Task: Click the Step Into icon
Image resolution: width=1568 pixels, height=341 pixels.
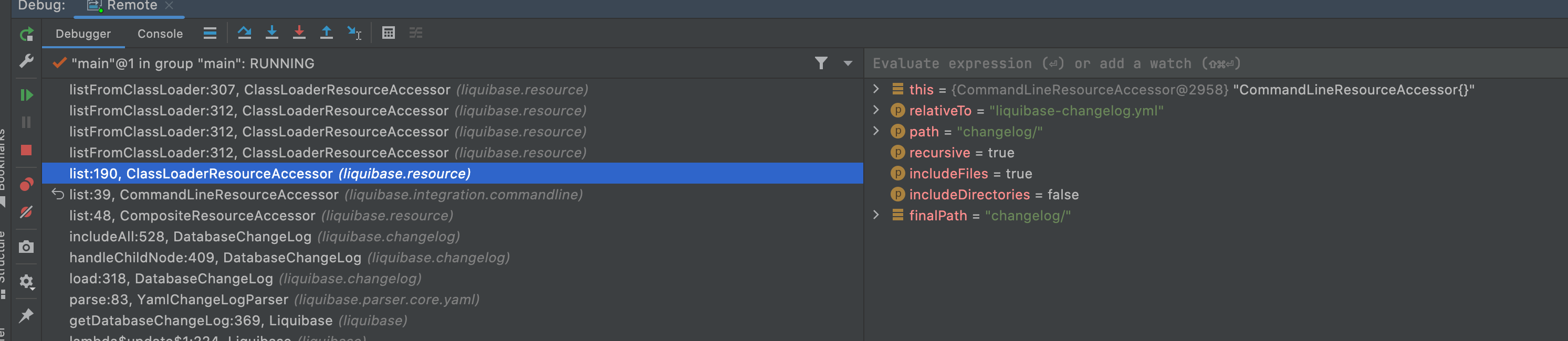Action: click(272, 34)
